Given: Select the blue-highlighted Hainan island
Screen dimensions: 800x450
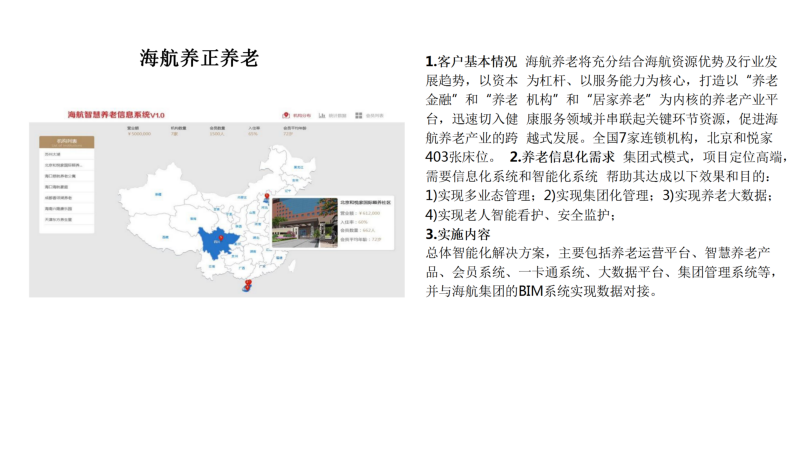Looking at the screenshot, I should [247, 288].
